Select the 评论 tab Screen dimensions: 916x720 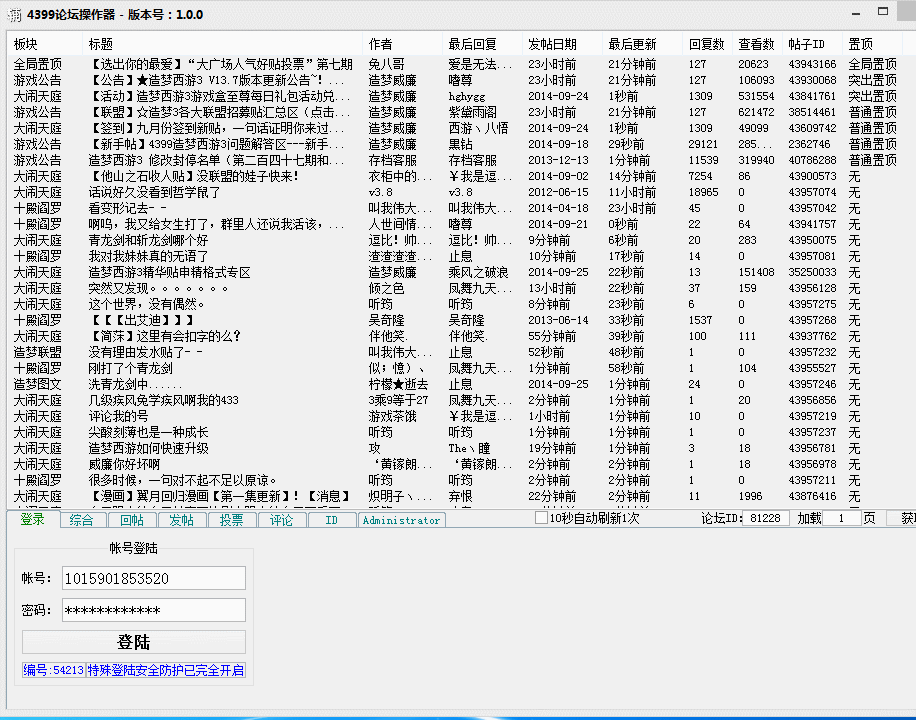281,520
